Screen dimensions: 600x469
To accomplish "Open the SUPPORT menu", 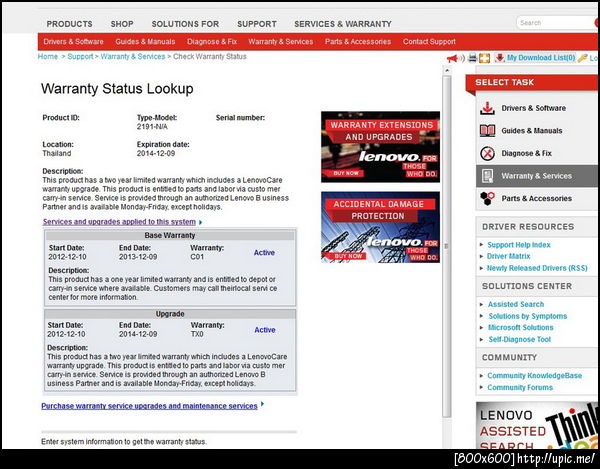I will (257, 24).
